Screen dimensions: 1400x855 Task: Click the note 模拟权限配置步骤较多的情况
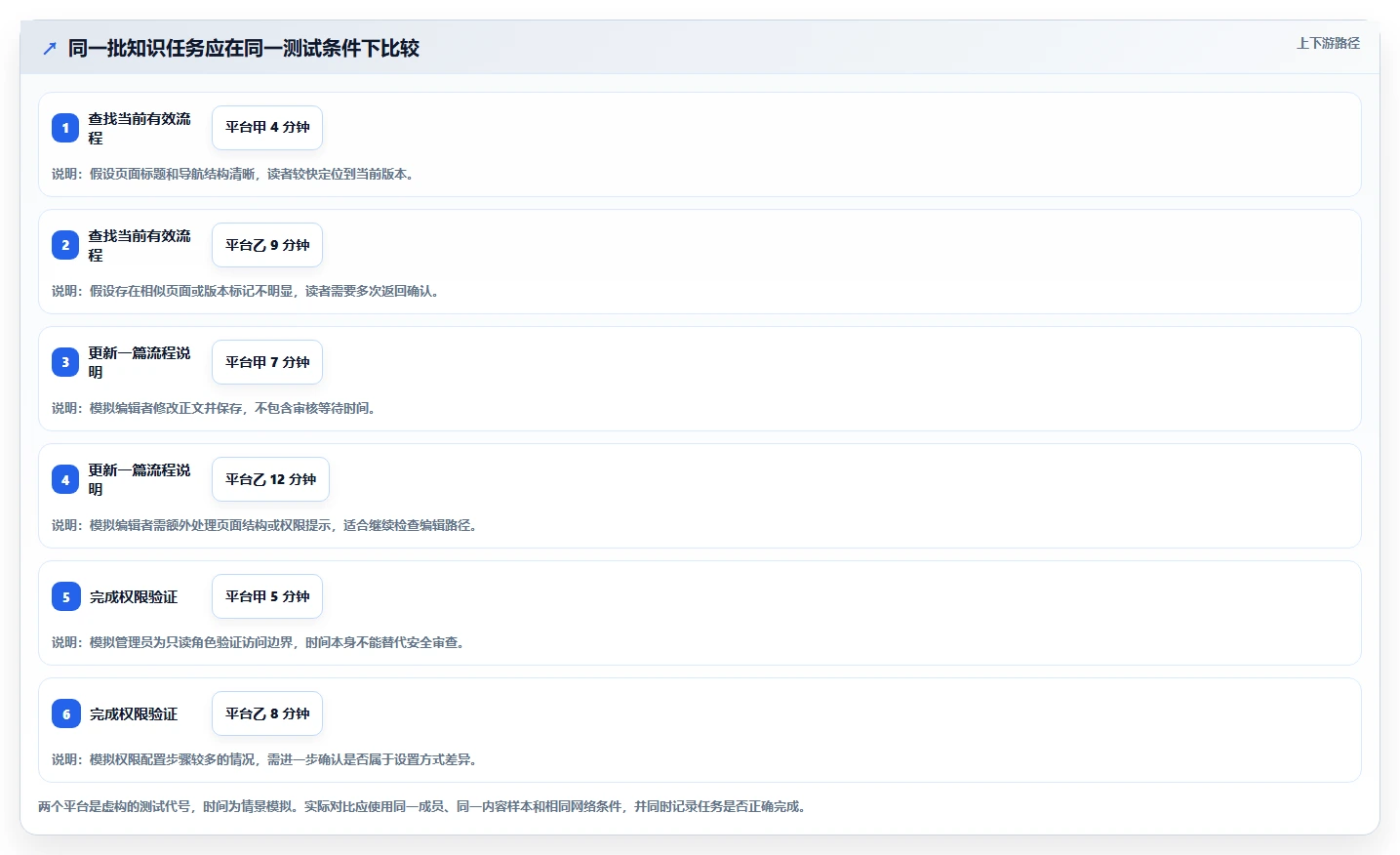coord(266,759)
